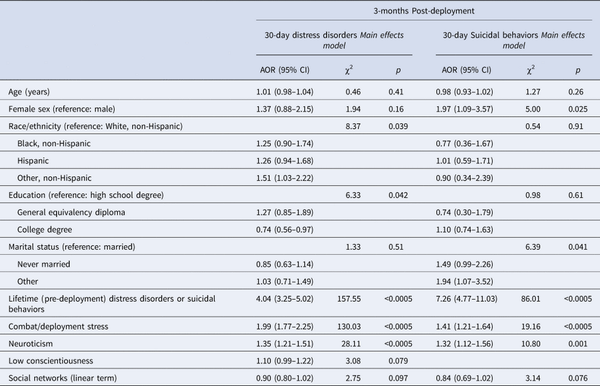Select the 'College degree' row label
Image resolution: width=600 pixels, height=386 pixels.
click(x=44, y=230)
